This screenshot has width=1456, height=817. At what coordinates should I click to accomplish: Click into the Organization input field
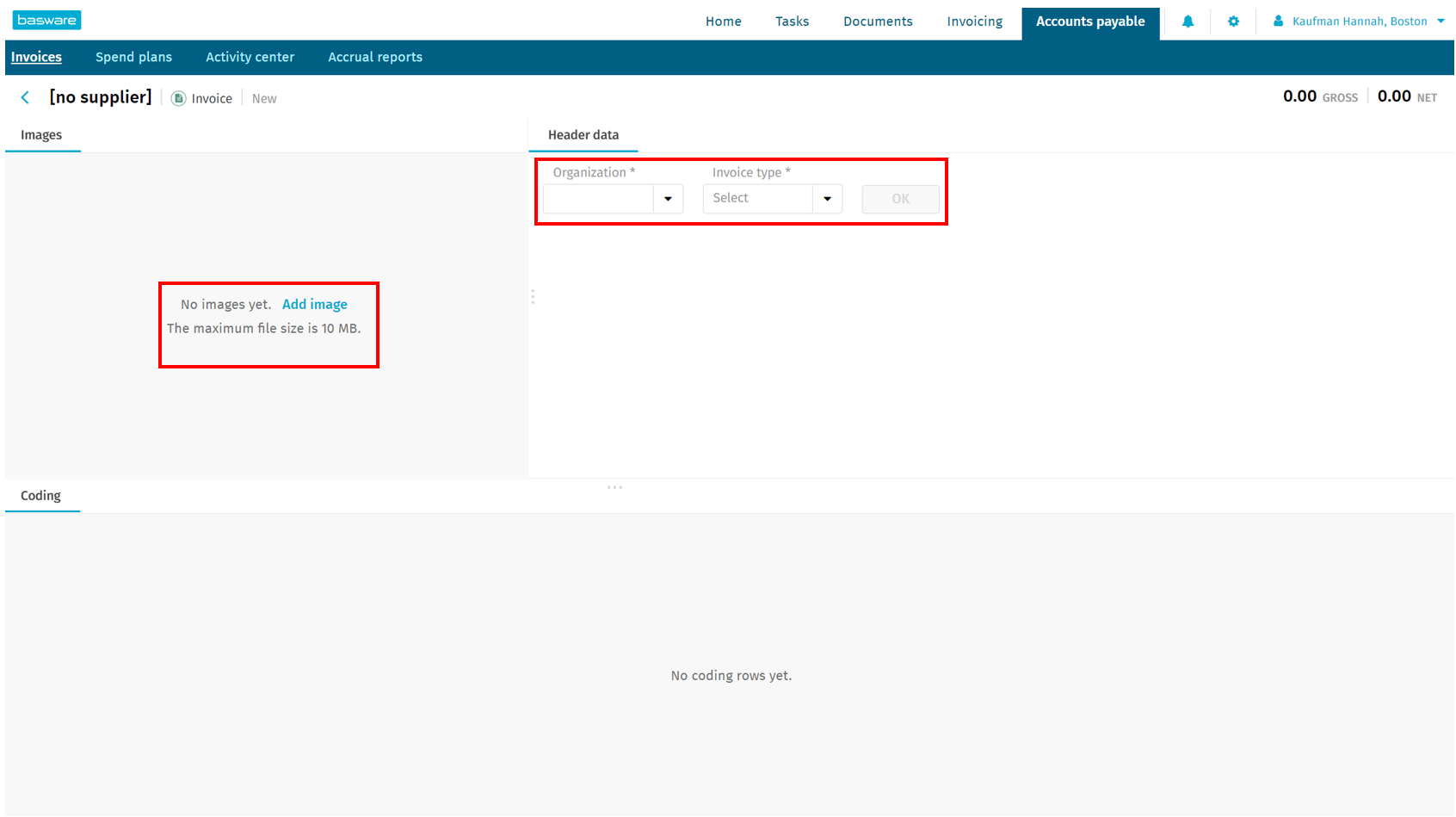tap(598, 199)
